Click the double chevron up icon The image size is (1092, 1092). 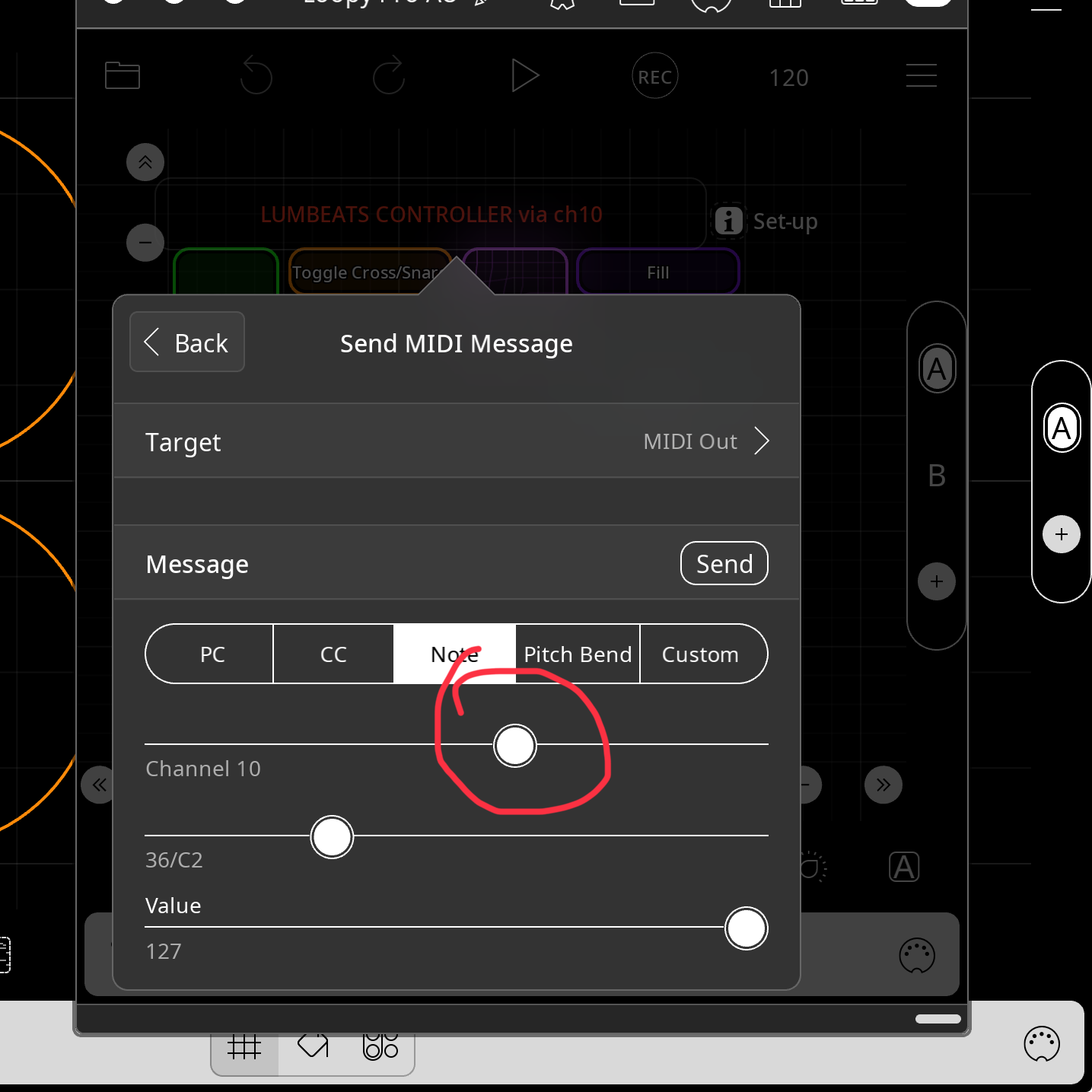[145, 162]
